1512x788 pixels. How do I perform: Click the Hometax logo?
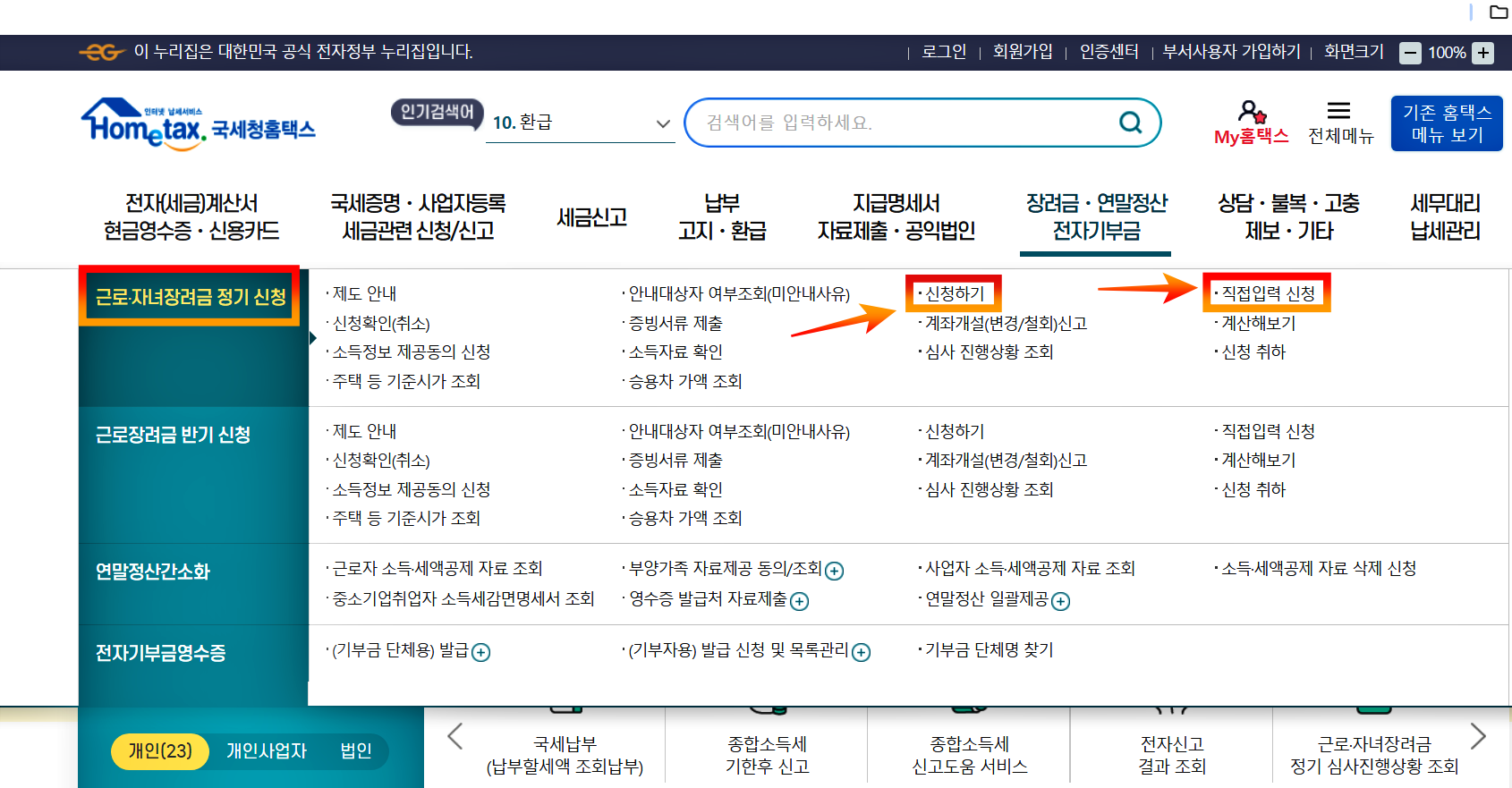(x=198, y=124)
